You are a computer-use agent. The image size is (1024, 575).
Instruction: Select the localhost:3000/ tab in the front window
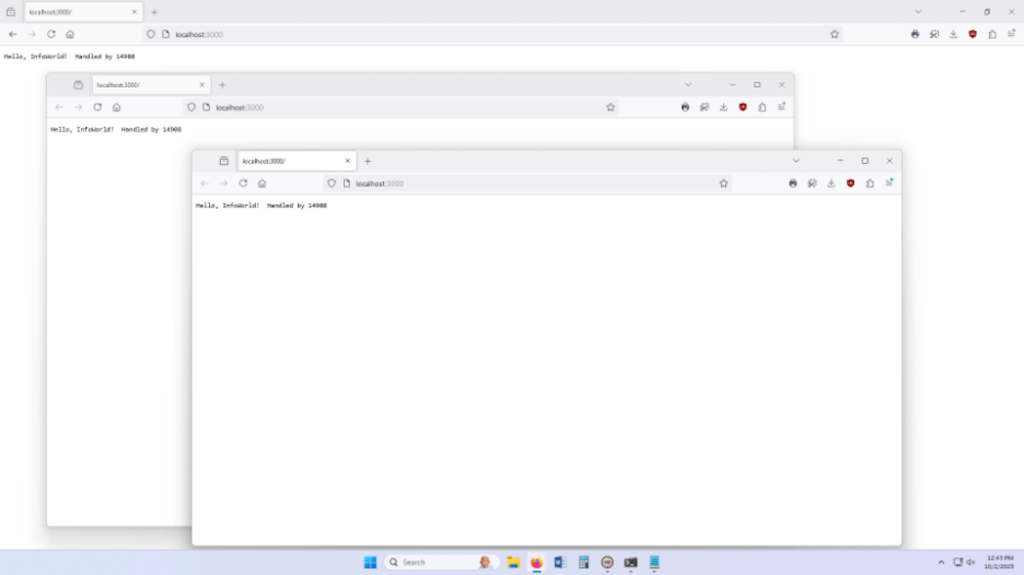click(x=296, y=161)
